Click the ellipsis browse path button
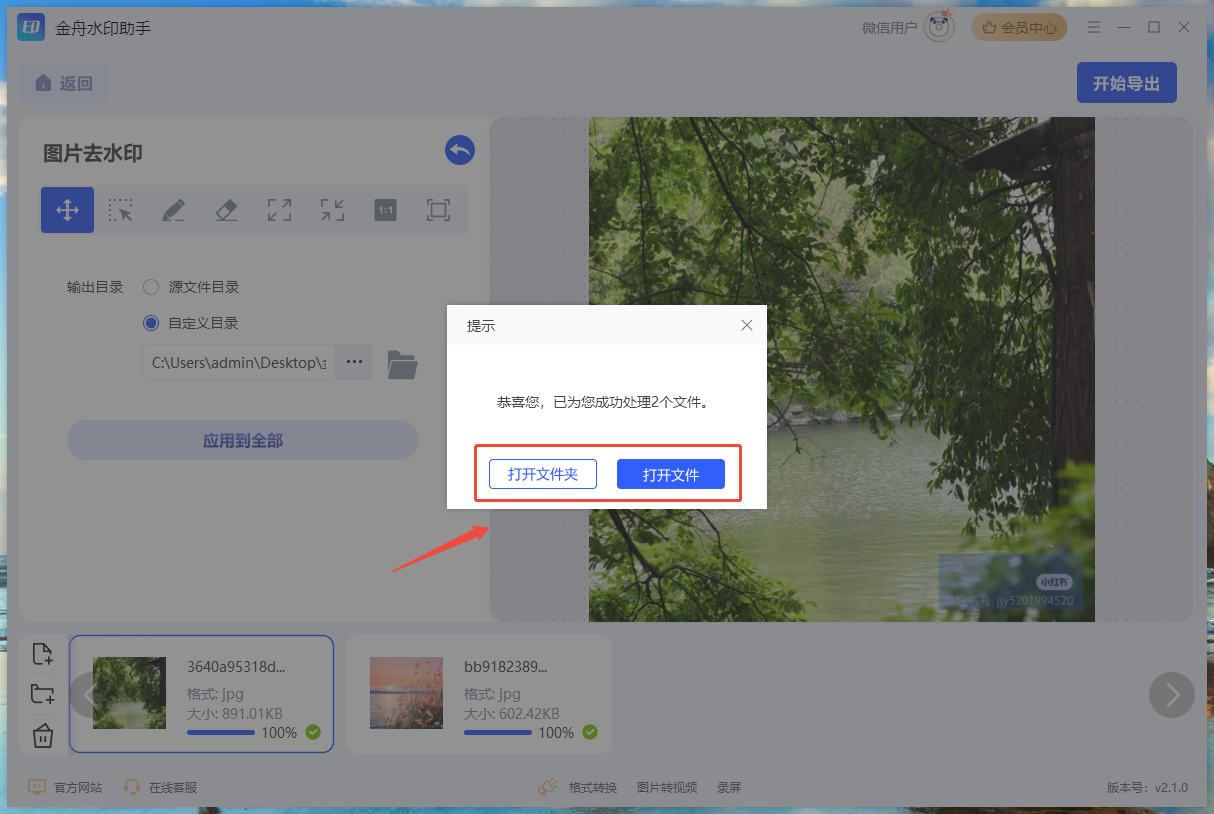1214x814 pixels. (x=354, y=362)
